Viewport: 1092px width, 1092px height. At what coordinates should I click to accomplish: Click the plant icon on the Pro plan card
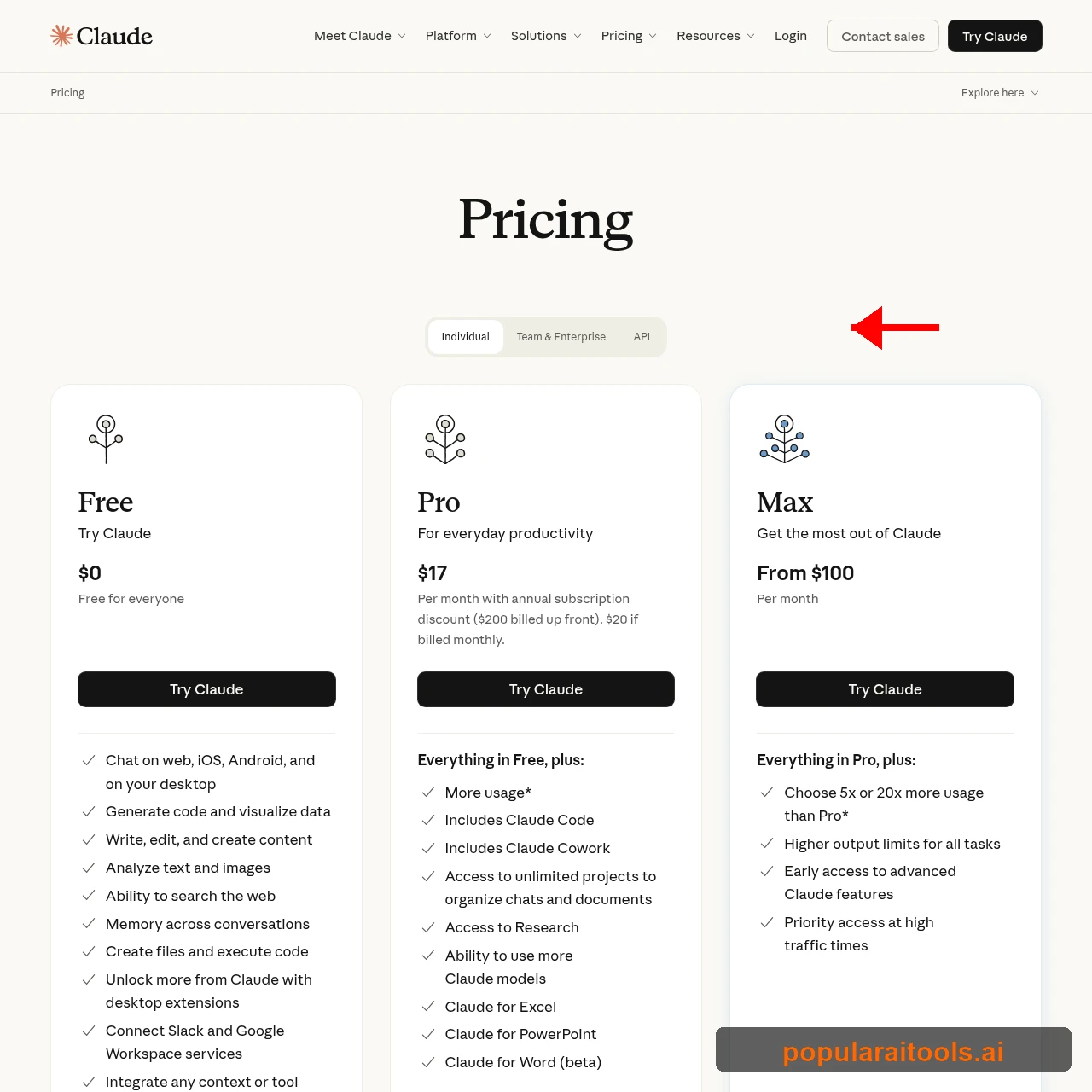point(444,439)
